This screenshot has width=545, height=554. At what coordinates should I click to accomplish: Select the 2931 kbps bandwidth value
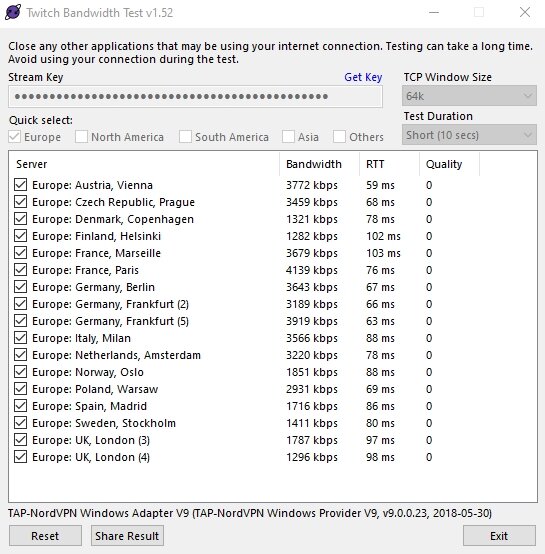click(x=312, y=389)
